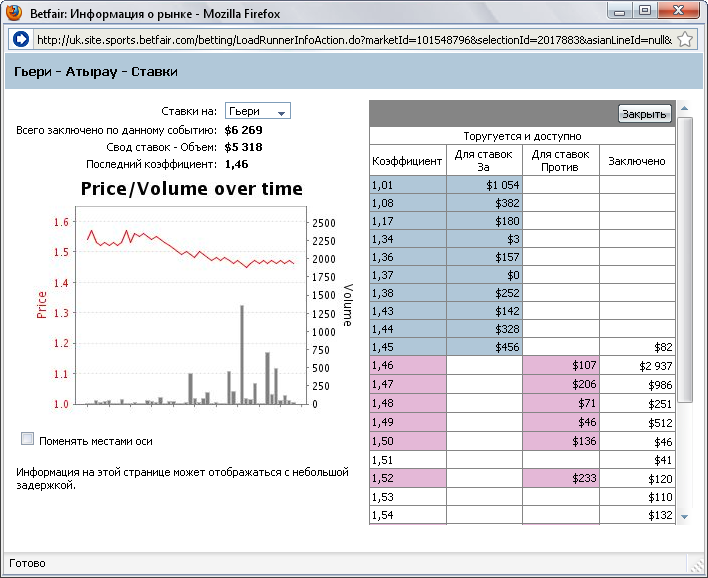This screenshot has height=578, width=708.
Task: Maximize the Firefox window
Action: [x=645, y=11]
